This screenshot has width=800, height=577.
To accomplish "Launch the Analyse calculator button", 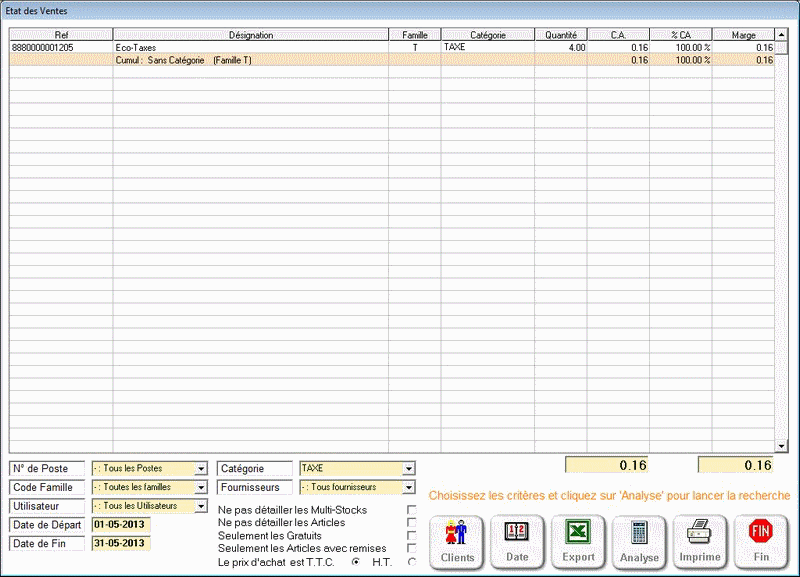I will 639,542.
